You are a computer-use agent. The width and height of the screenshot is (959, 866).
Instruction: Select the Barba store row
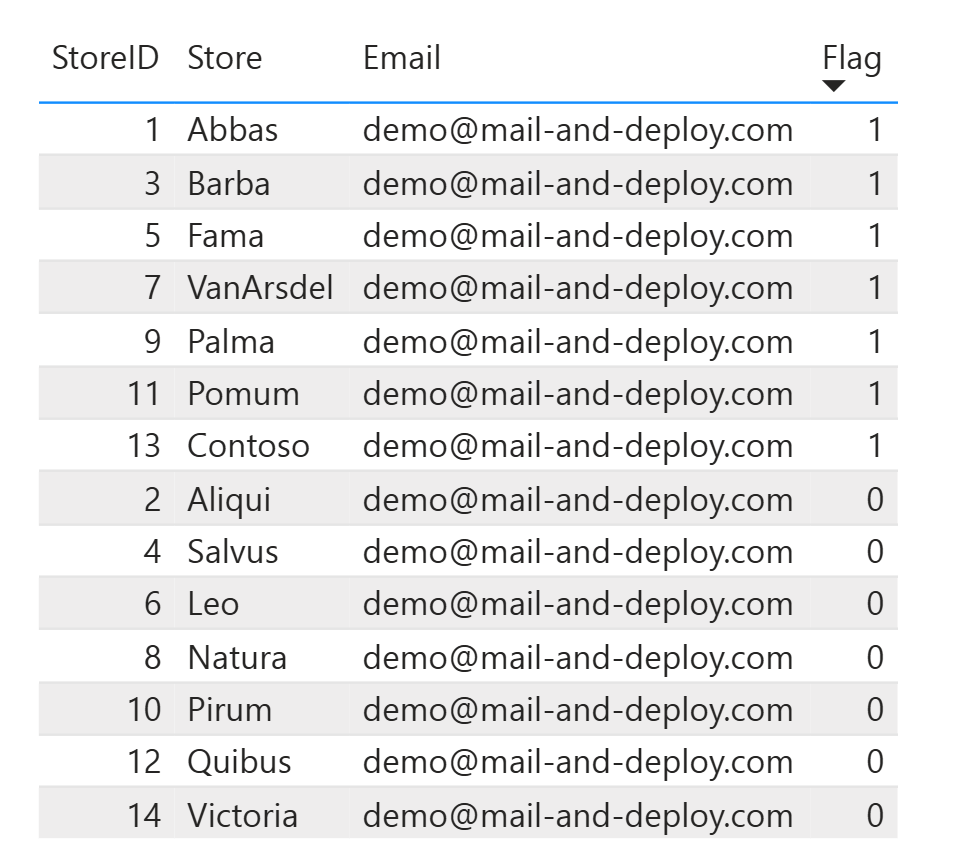coord(228,184)
